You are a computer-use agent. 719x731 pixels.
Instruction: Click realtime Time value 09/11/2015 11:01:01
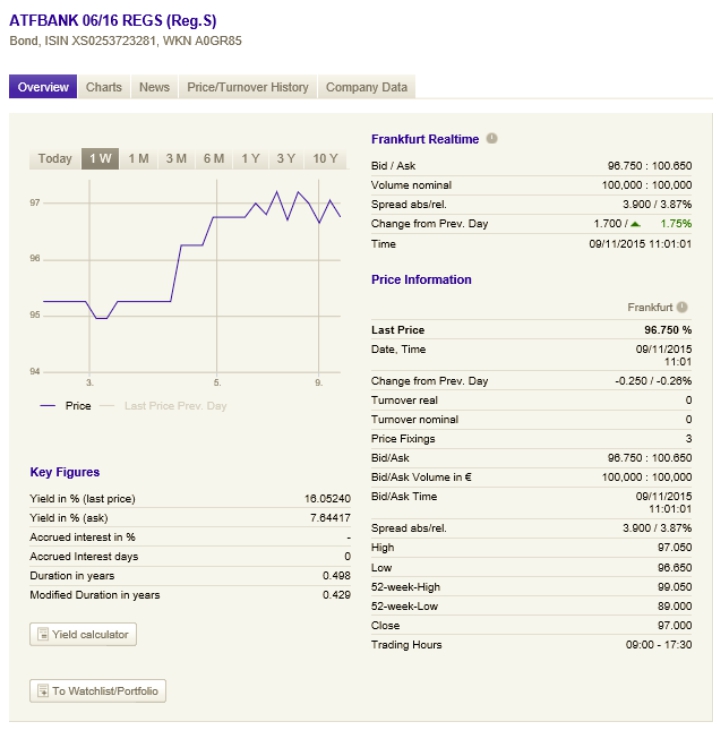coord(640,243)
